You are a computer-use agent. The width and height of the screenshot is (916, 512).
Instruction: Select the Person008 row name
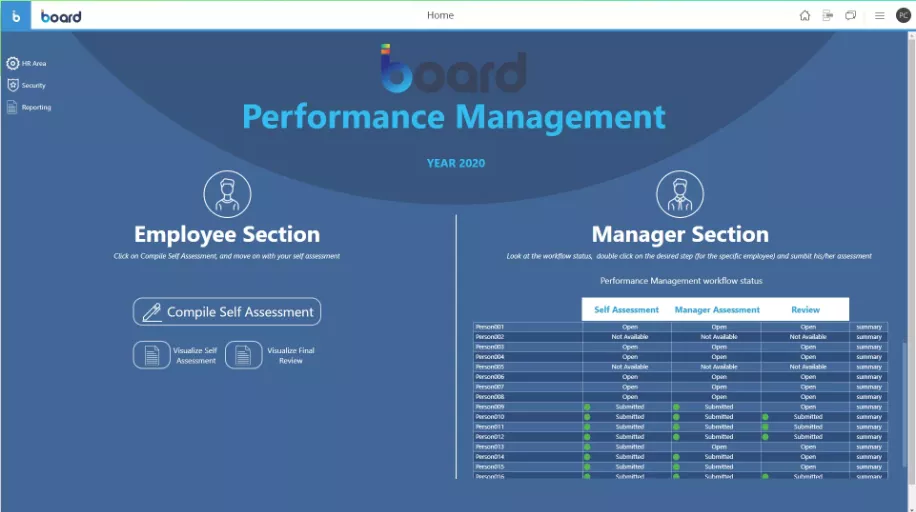pos(490,397)
